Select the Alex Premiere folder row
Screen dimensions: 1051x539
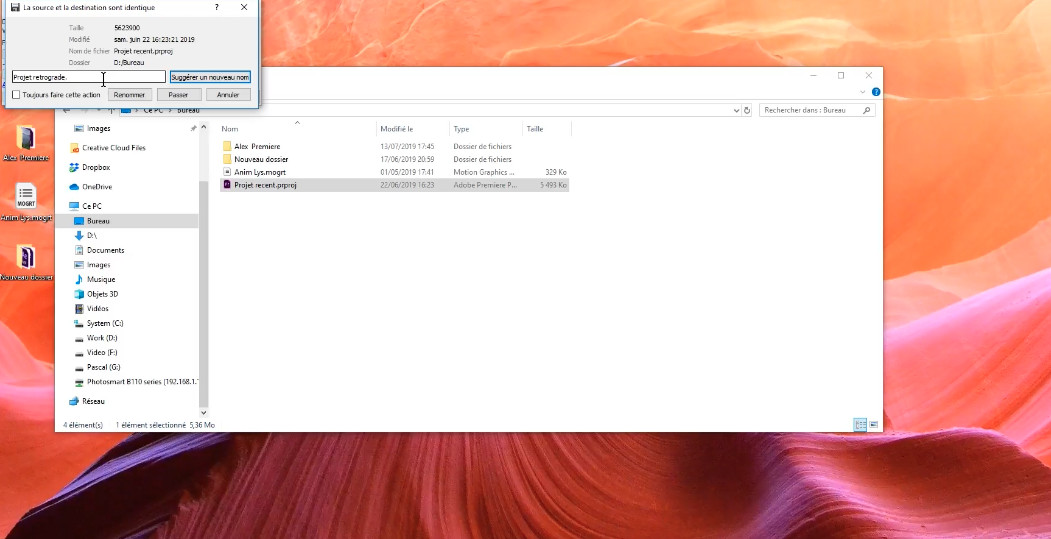[394, 146]
